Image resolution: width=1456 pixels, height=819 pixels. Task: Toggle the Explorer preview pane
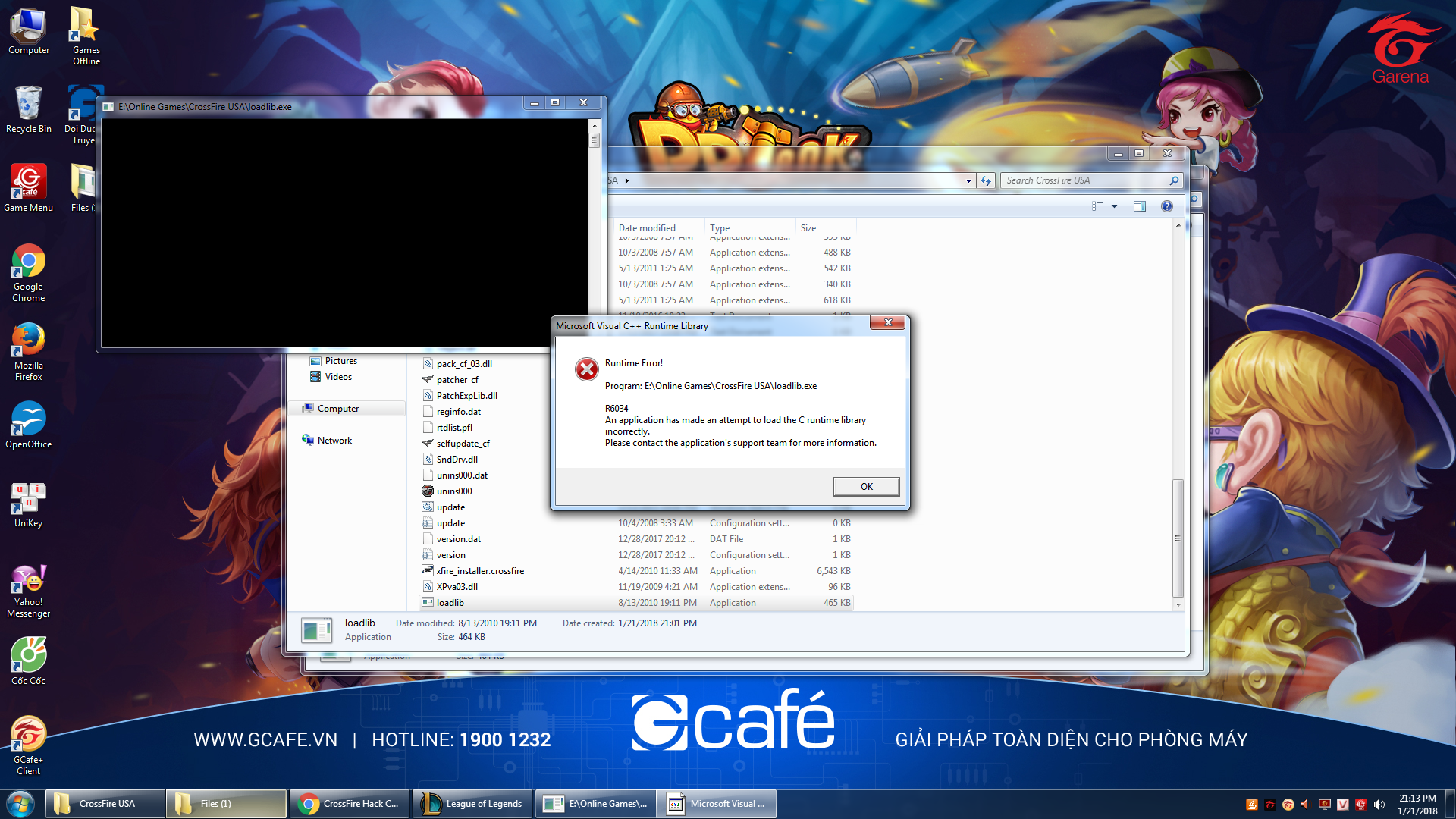[1139, 206]
